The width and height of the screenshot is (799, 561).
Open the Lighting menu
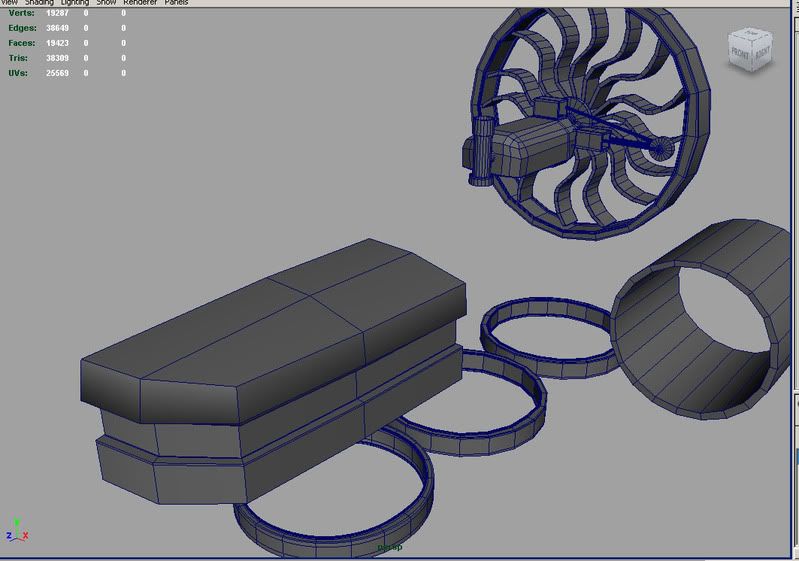tap(75, 3)
